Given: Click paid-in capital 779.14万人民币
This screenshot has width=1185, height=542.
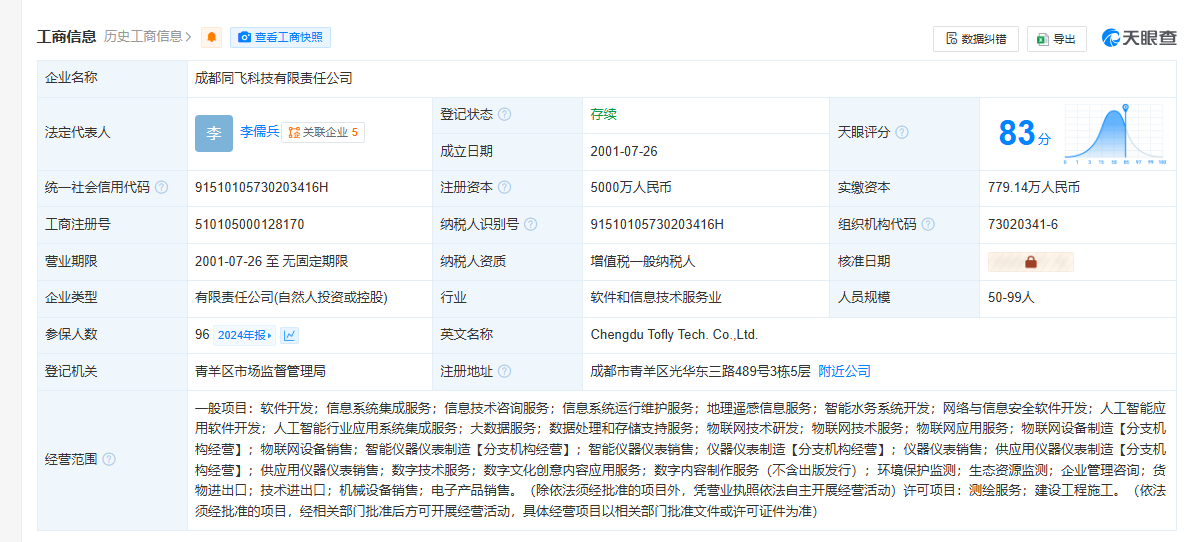Looking at the screenshot, I should tap(1034, 187).
